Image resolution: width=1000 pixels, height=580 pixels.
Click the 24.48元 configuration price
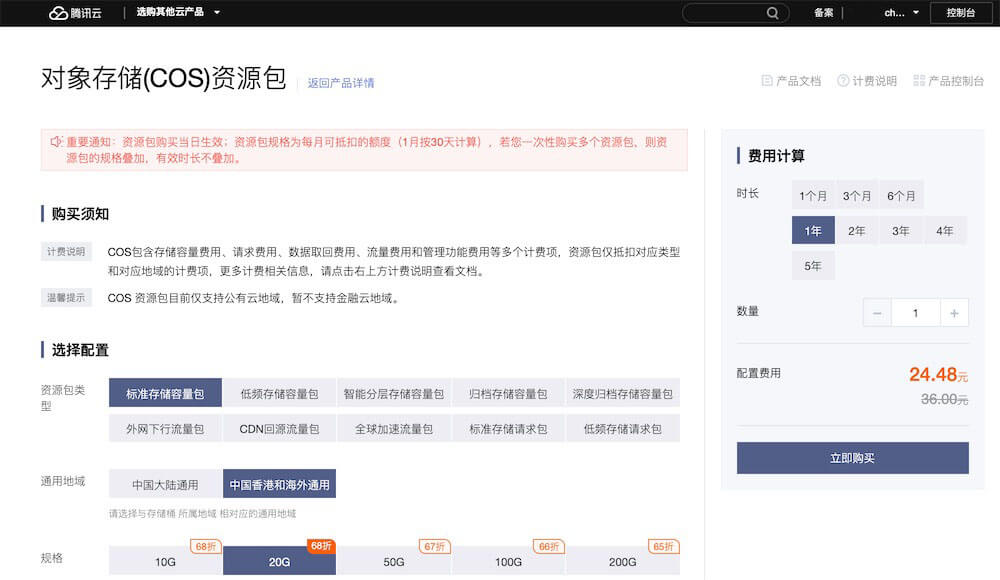pos(938,375)
